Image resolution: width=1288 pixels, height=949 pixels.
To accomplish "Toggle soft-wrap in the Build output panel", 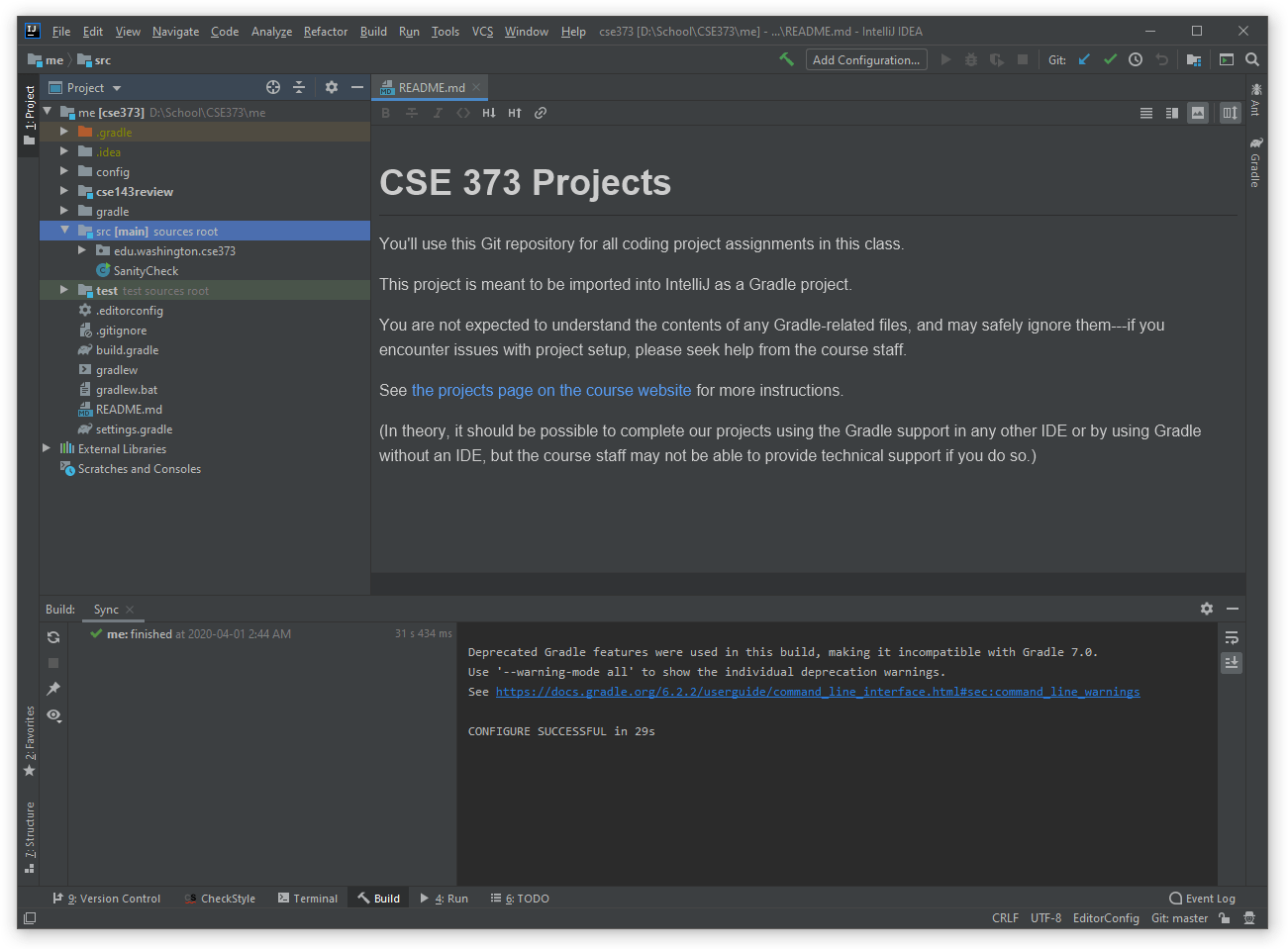I will click(x=1231, y=637).
